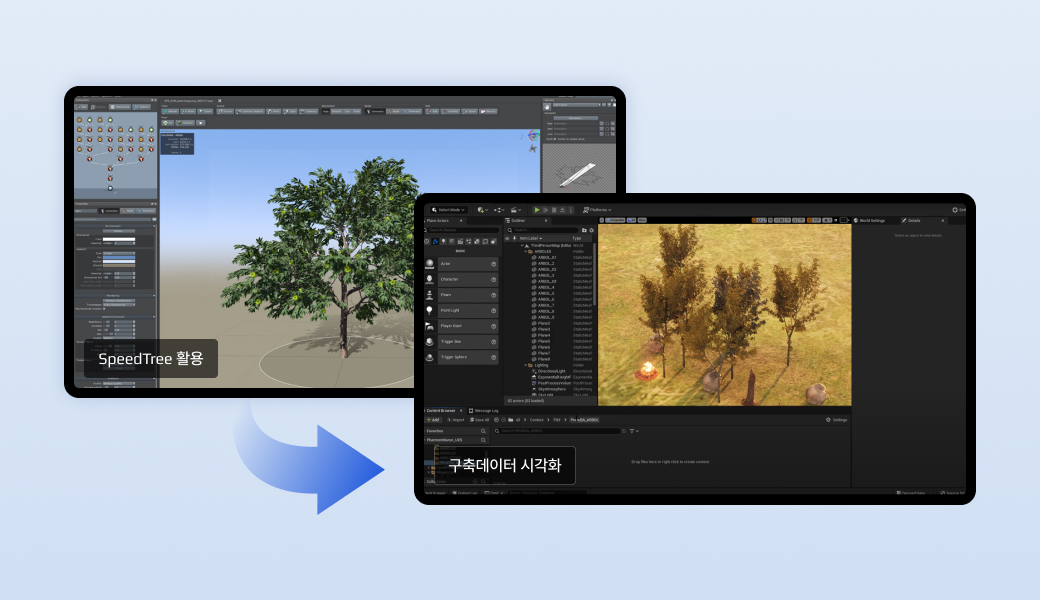Open the cinematics clapperboard dropdown in Unreal toolbar
Image resolution: width=1040 pixels, height=600 pixels.
[515, 210]
